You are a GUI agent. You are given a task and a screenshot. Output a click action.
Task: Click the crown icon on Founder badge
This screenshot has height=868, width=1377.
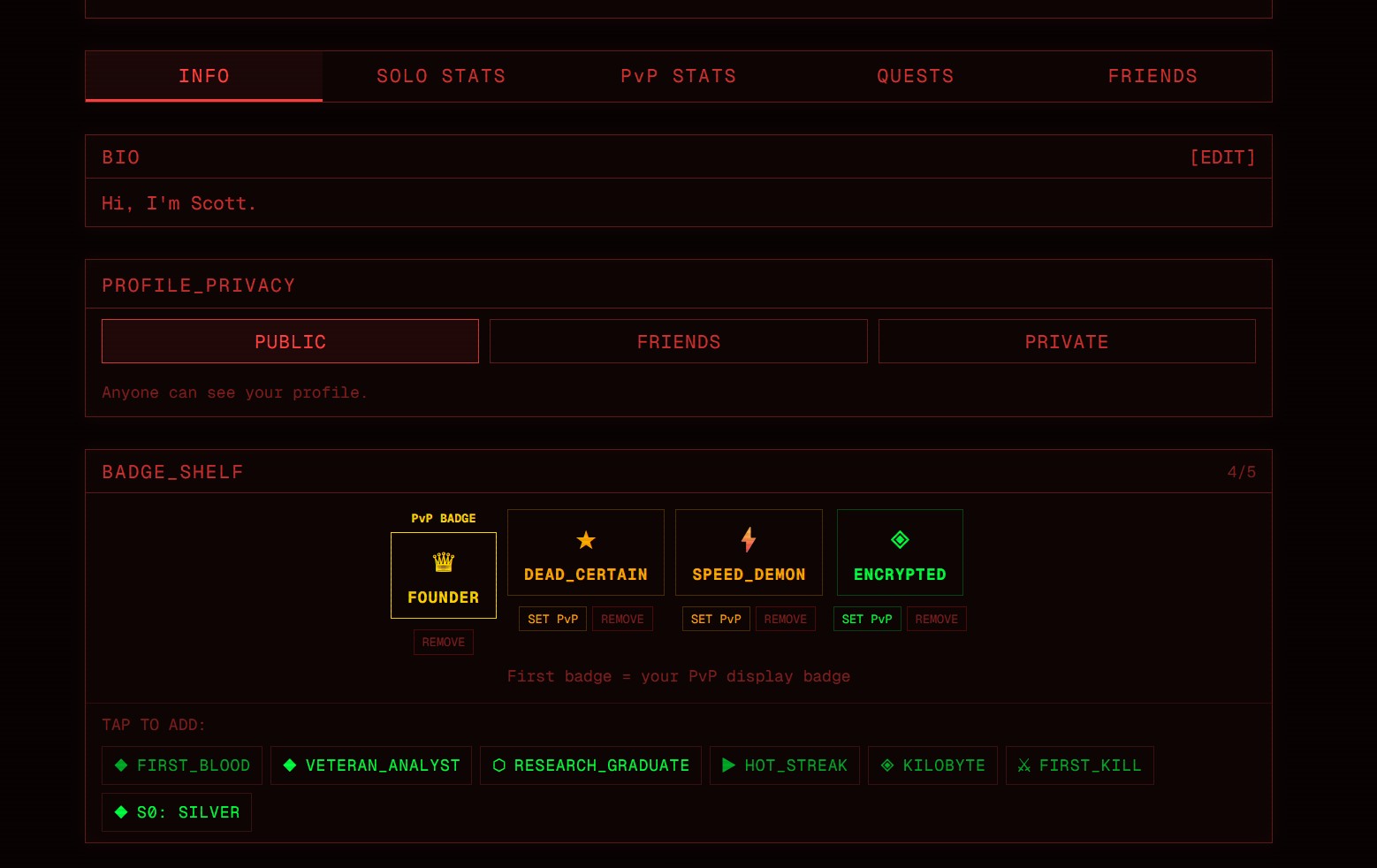click(x=443, y=562)
